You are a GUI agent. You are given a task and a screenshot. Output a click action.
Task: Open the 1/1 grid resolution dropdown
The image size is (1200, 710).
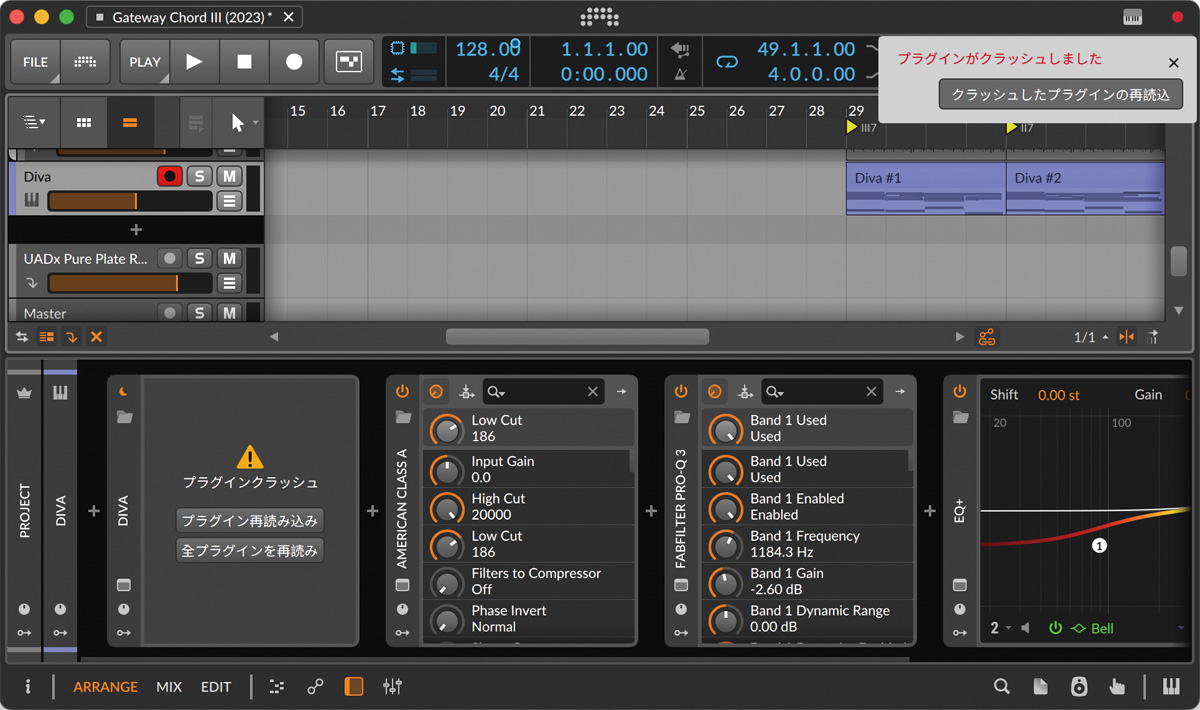click(1090, 337)
